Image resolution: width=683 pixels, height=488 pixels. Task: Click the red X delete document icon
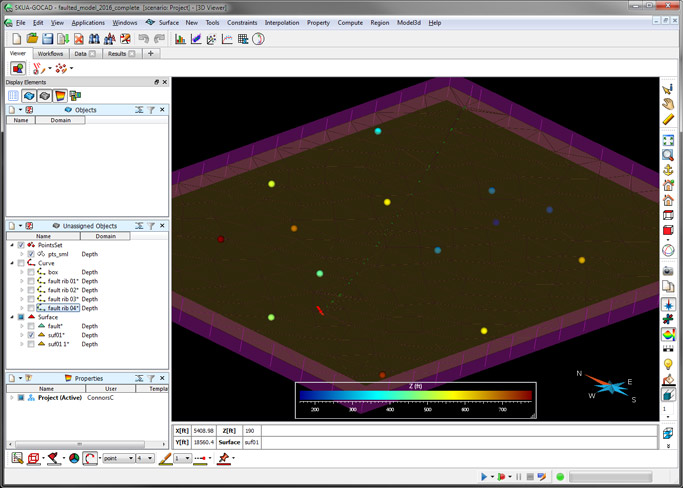click(x=78, y=39)
